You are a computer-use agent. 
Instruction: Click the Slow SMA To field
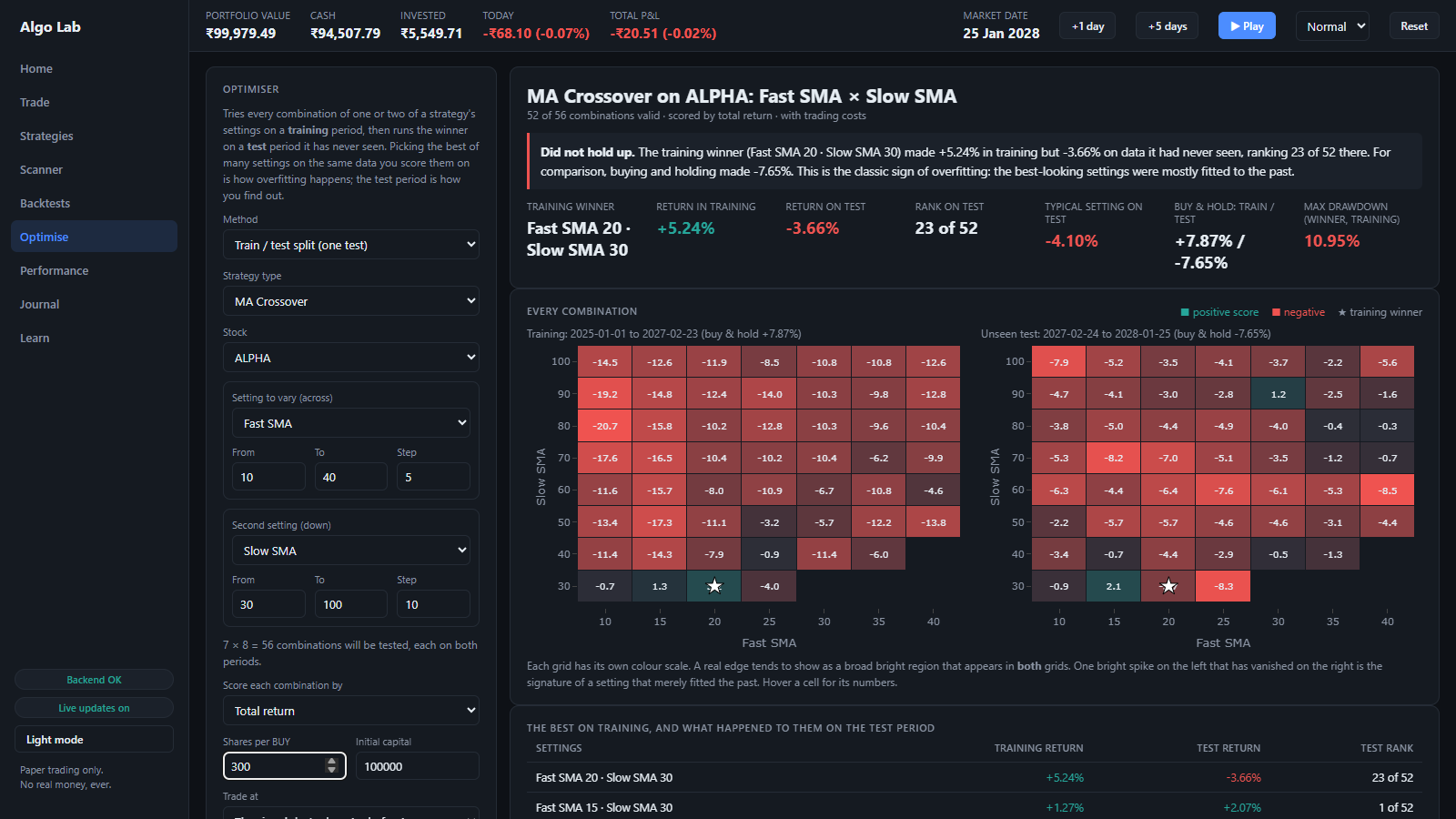click(x=350, y=604)
